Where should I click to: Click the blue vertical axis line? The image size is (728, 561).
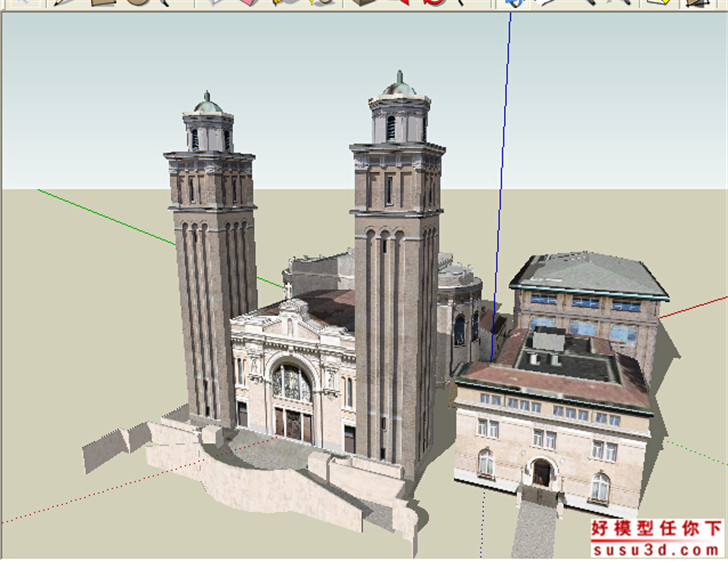[502, 186]
